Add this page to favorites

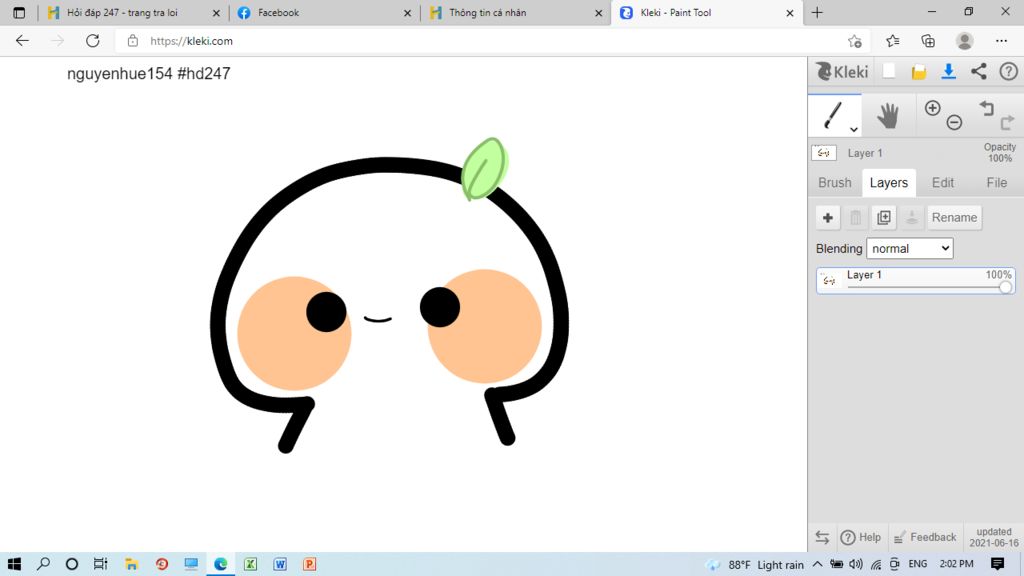854,41
